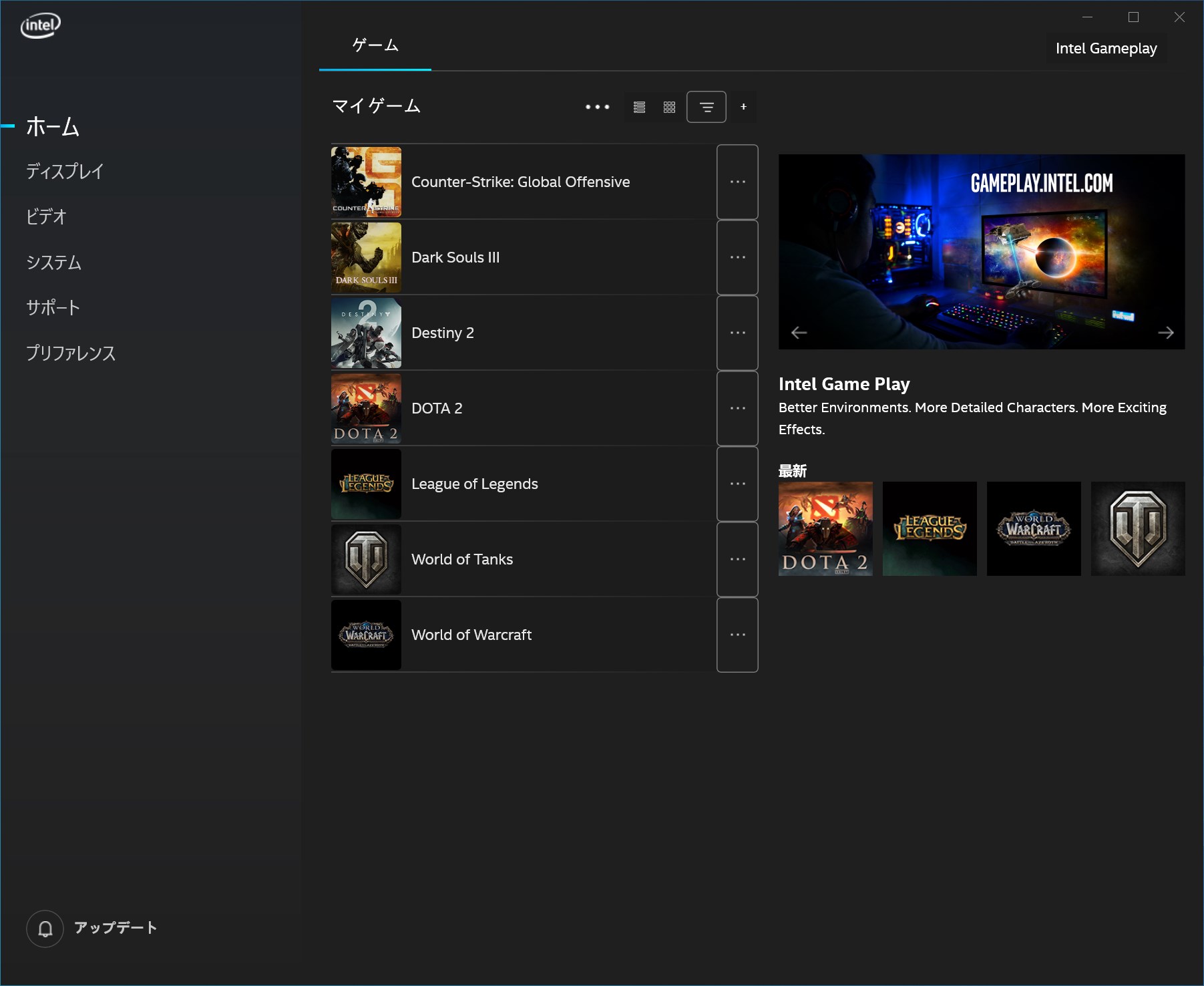This screenshot has width=1204, height=986.
Task: Open the ディスプレイ settings page
Action: [x=65, y=172]
